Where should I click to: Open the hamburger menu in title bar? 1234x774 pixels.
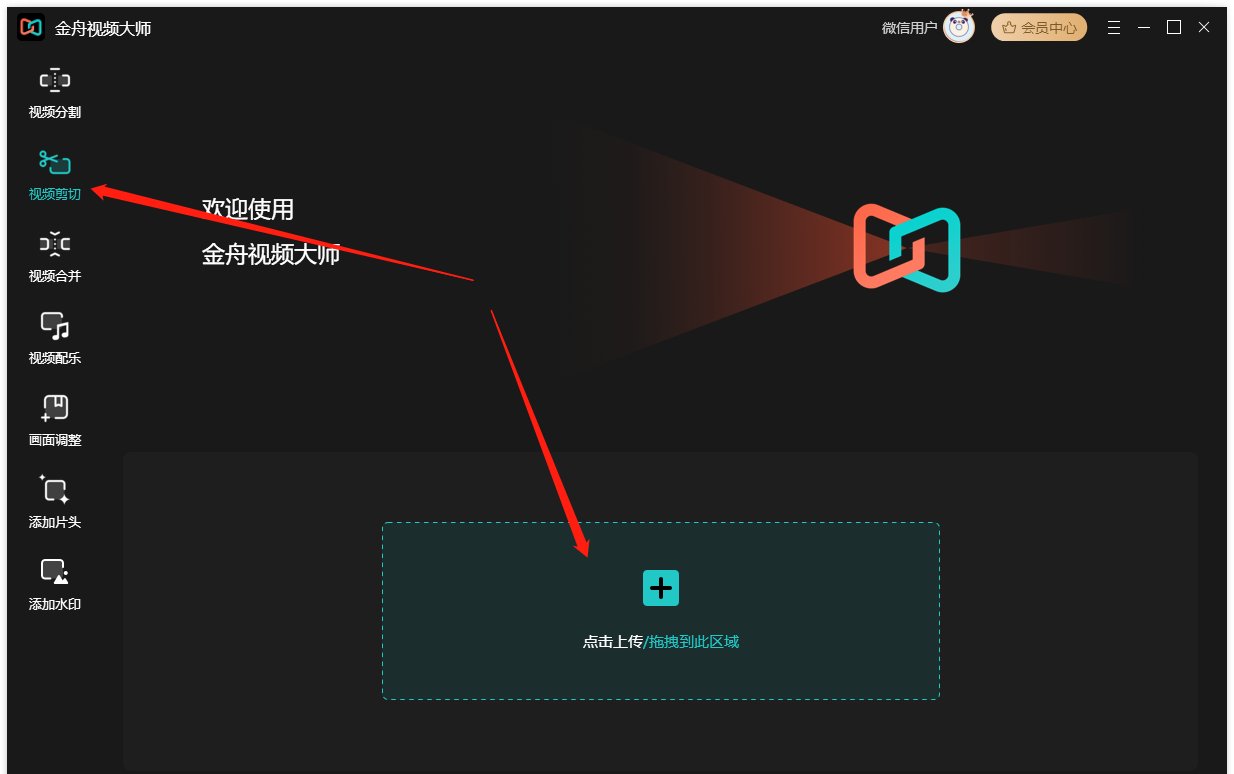[x=1114, y=27]
